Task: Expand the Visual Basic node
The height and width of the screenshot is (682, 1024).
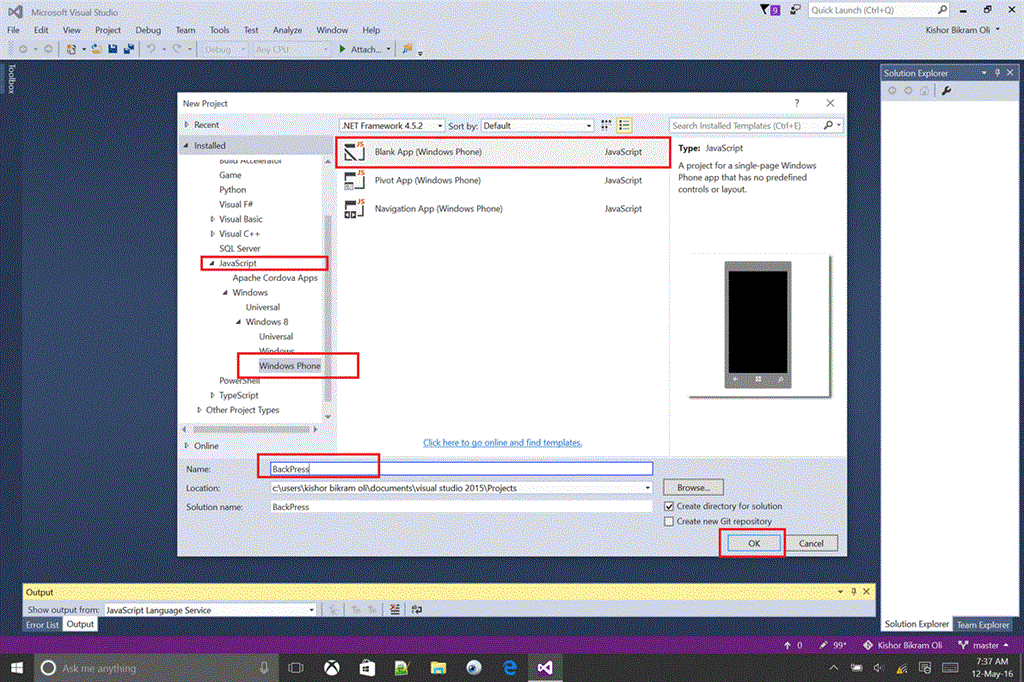Action: pyautogui.click(x=212, y=219)
